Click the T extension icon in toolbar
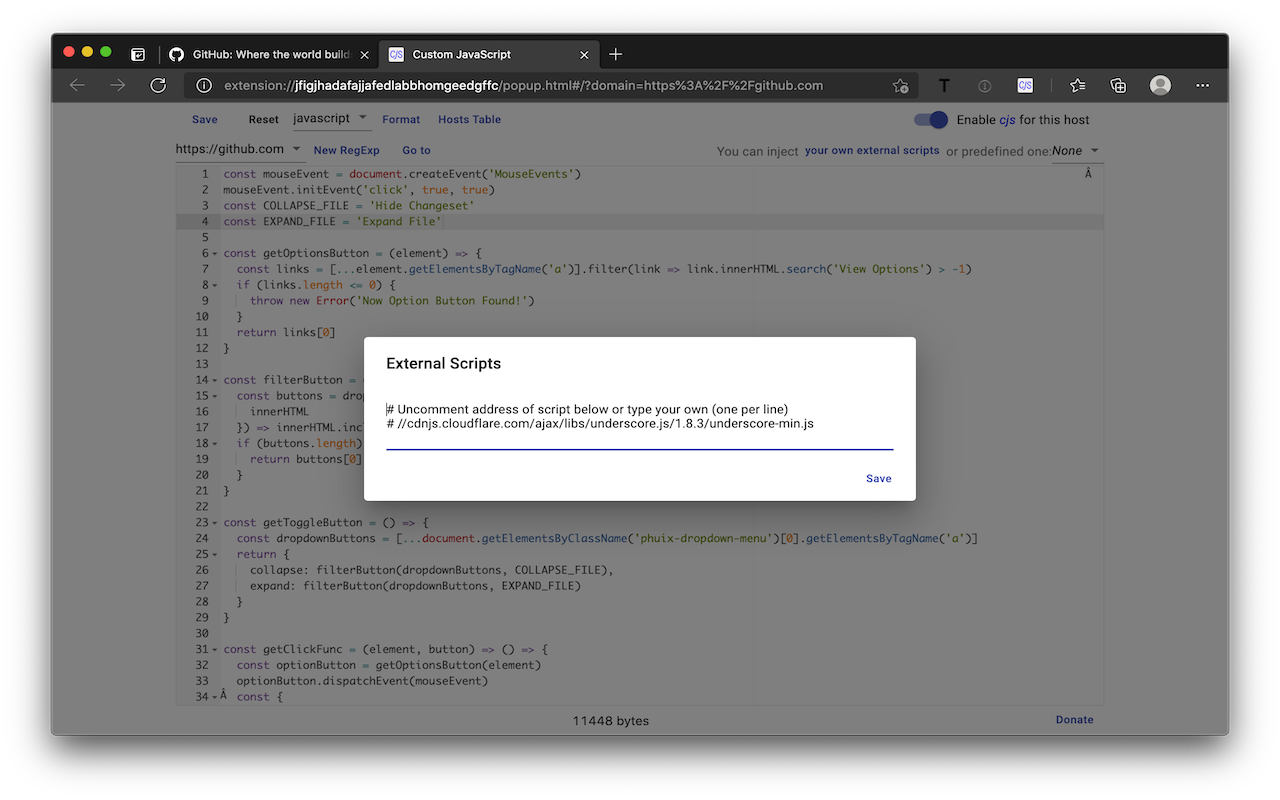Viewport: 1280px width, 800px height. click(x=943, y=86)
